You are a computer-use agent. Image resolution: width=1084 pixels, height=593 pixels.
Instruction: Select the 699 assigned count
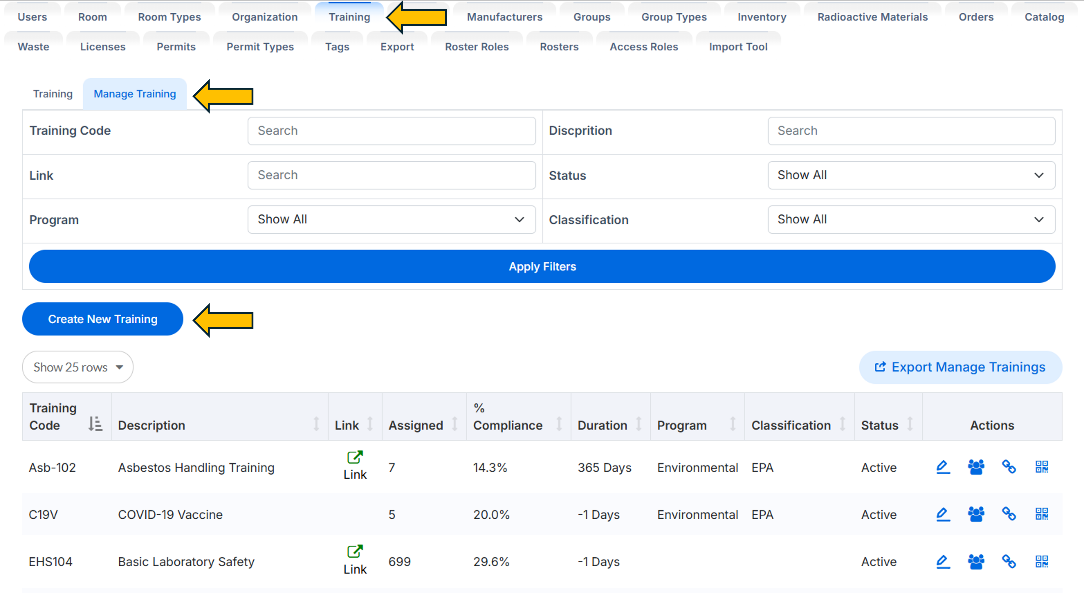coord(400,562)
